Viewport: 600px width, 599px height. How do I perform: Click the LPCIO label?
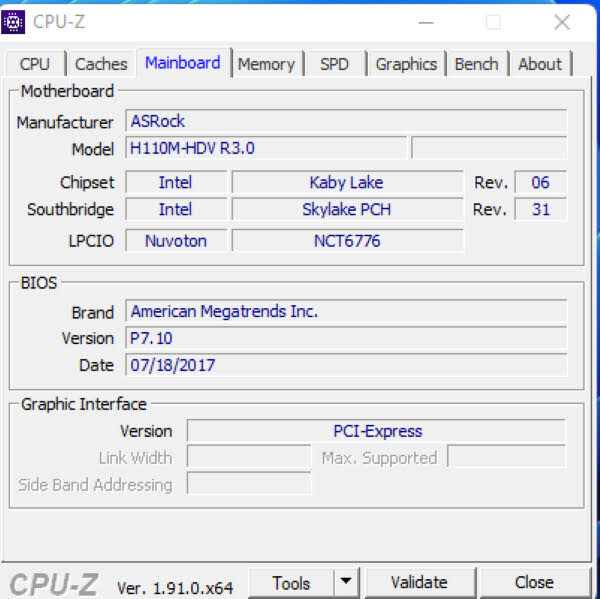coord(91,241)
